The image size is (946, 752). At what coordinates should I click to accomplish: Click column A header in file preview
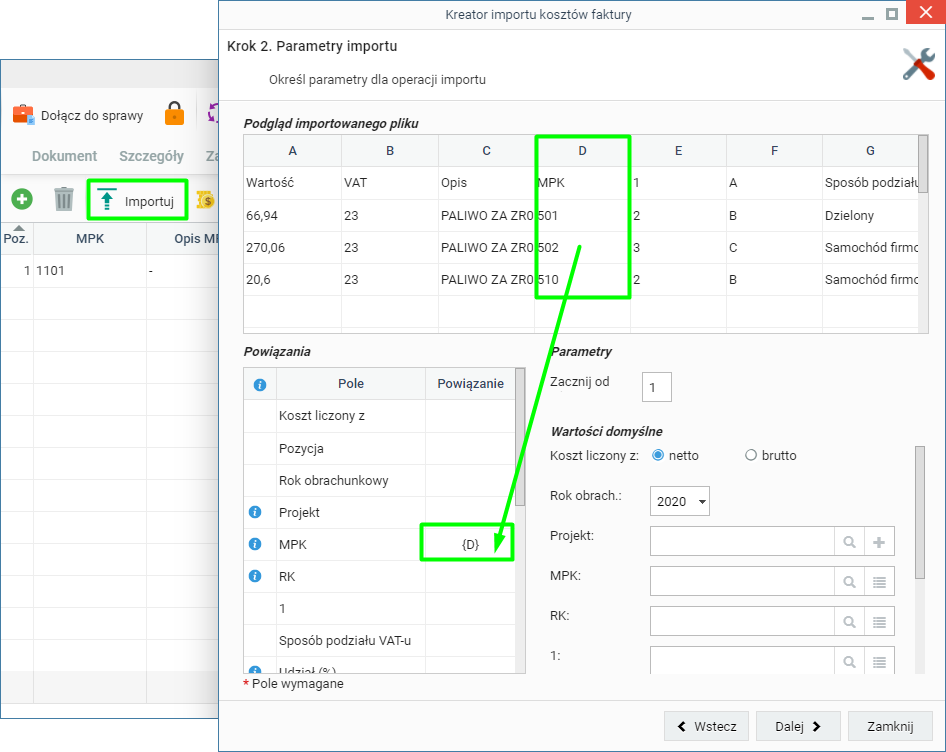point(293,151)
